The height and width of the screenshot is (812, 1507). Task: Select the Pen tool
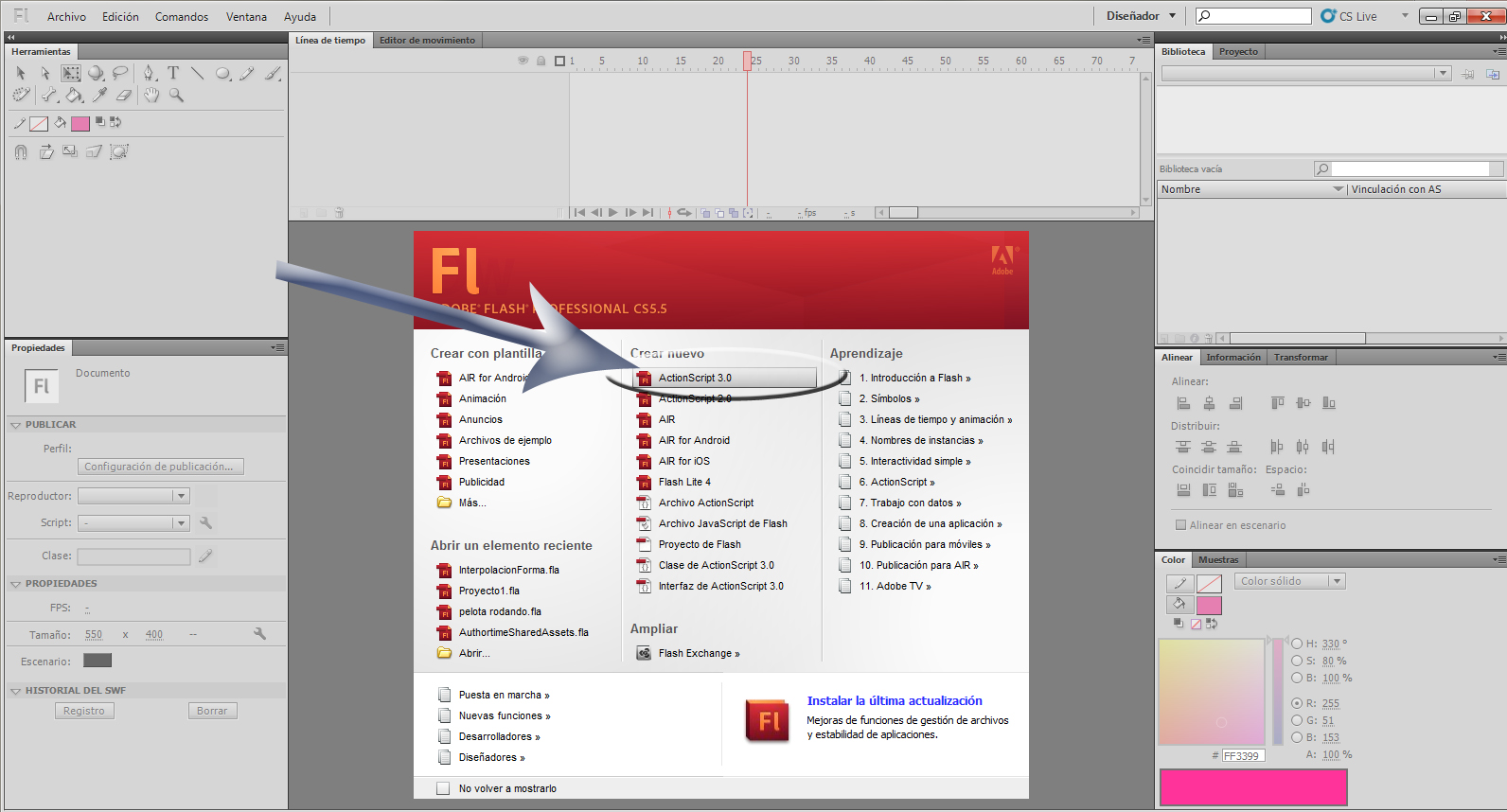tap(149, 73)
